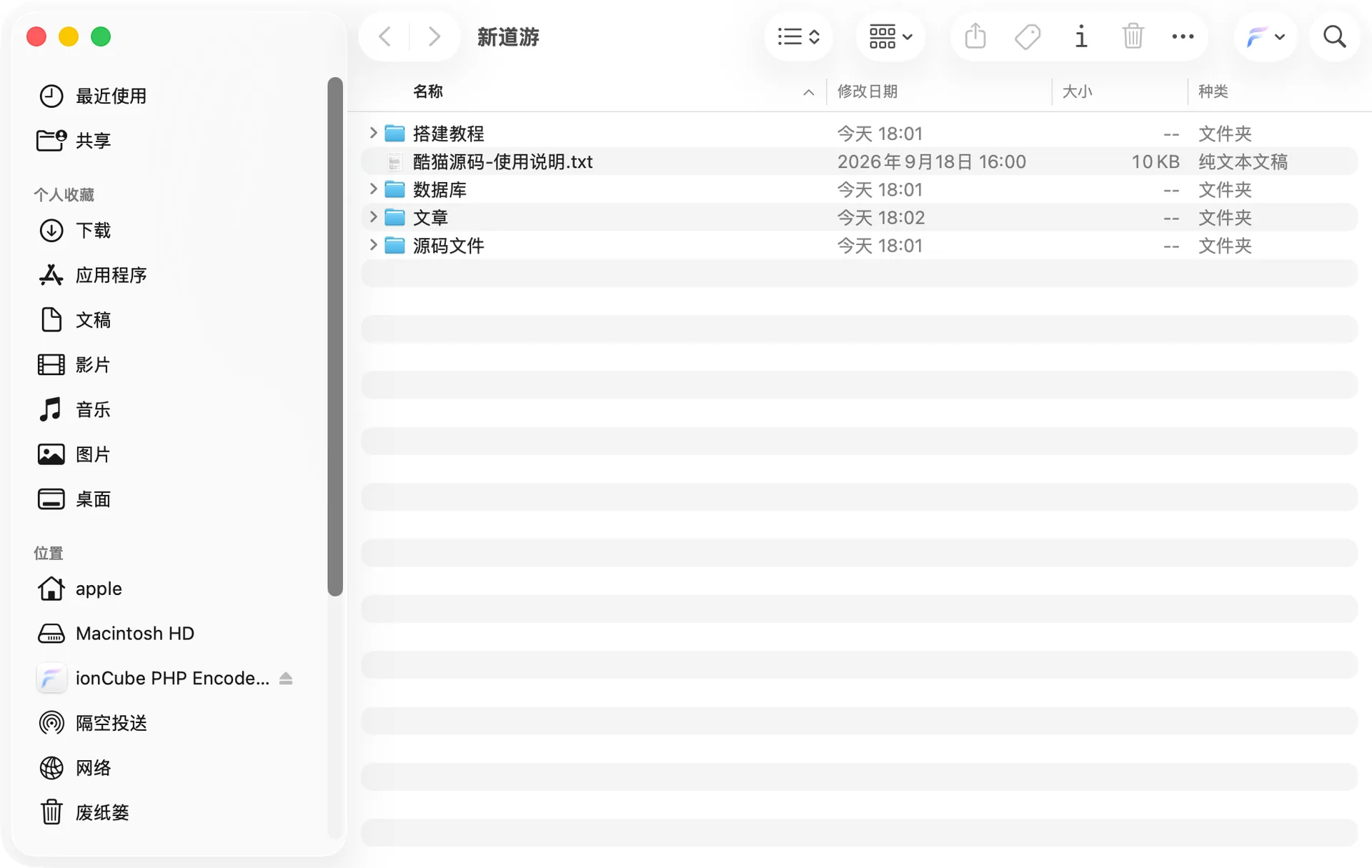Sort by the 修改日期 column header
Screen dimensions: 1372x868
(867, 91)
